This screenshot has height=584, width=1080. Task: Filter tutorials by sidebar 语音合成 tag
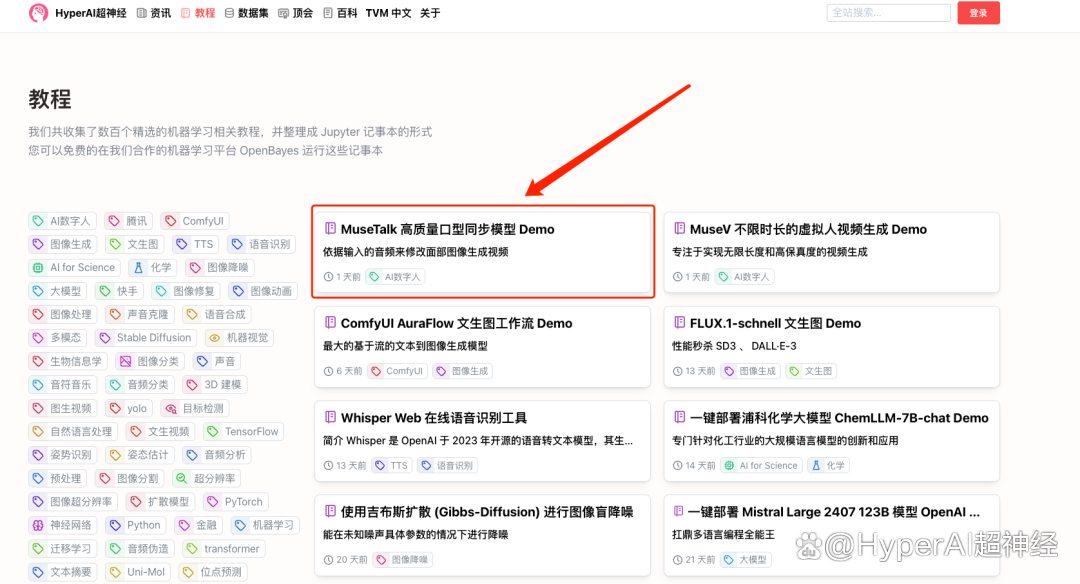pyautogui.click(x=217, y=315)
